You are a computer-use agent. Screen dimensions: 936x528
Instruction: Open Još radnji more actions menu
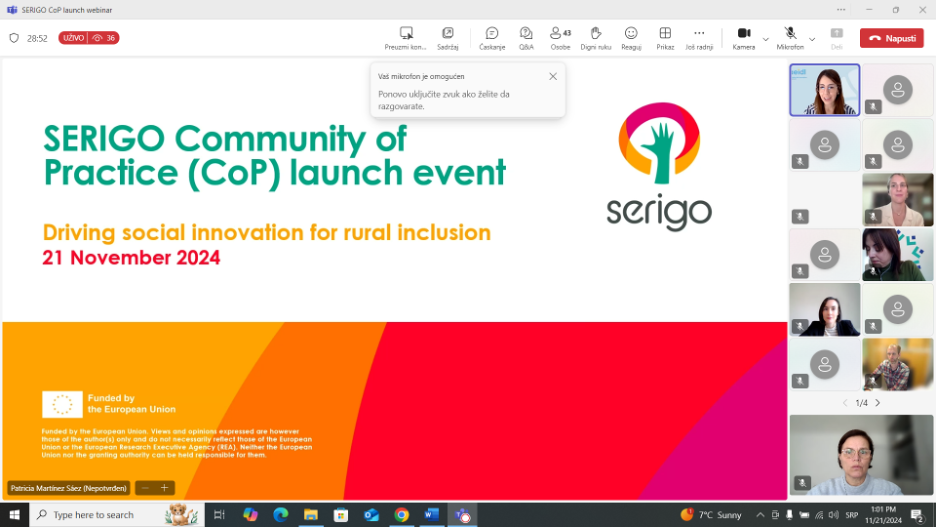click(699, 38)
